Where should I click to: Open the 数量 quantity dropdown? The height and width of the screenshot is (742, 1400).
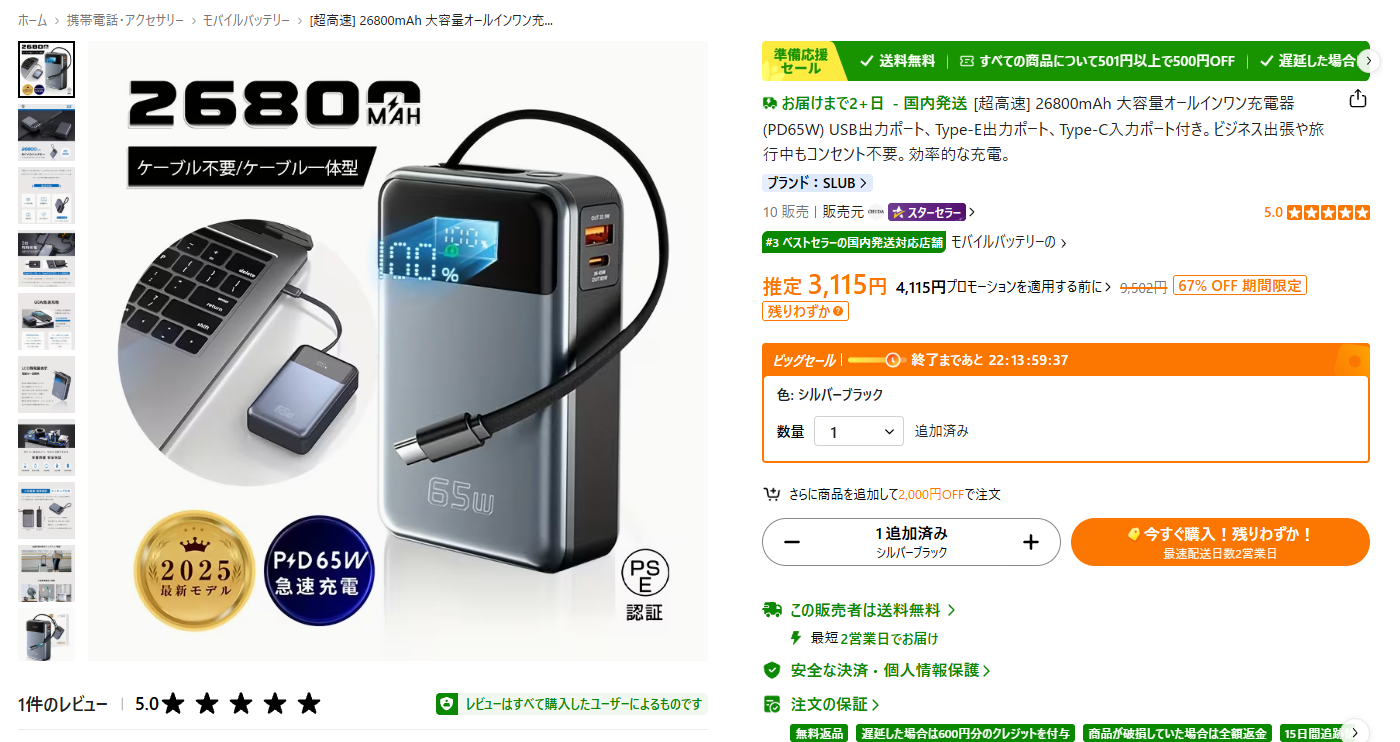click(x=859, y=431)
